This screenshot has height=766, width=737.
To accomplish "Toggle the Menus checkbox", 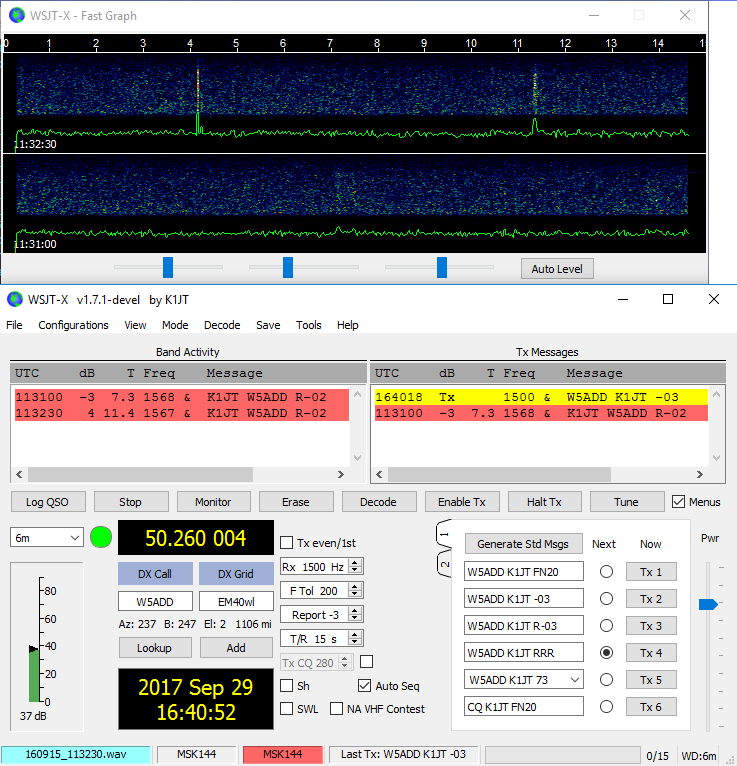I will click(x=679, y=502).
